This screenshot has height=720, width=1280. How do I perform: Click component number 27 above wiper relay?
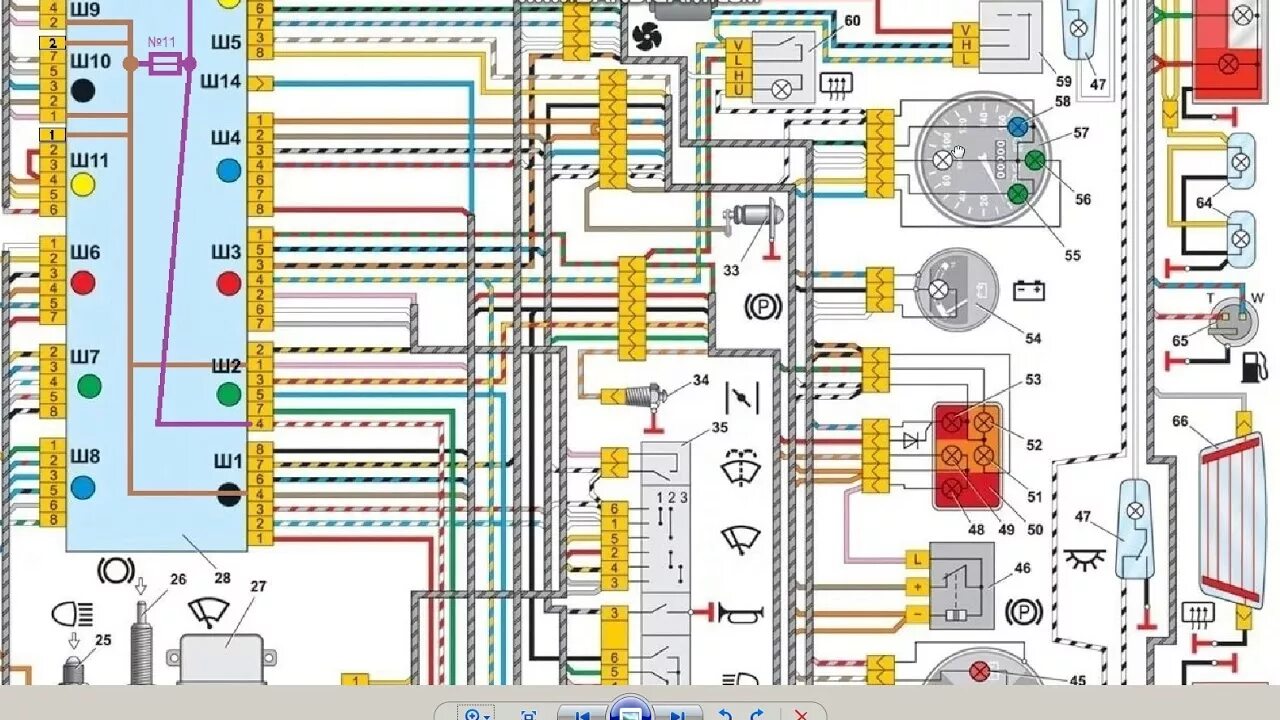tap(258, 586)
